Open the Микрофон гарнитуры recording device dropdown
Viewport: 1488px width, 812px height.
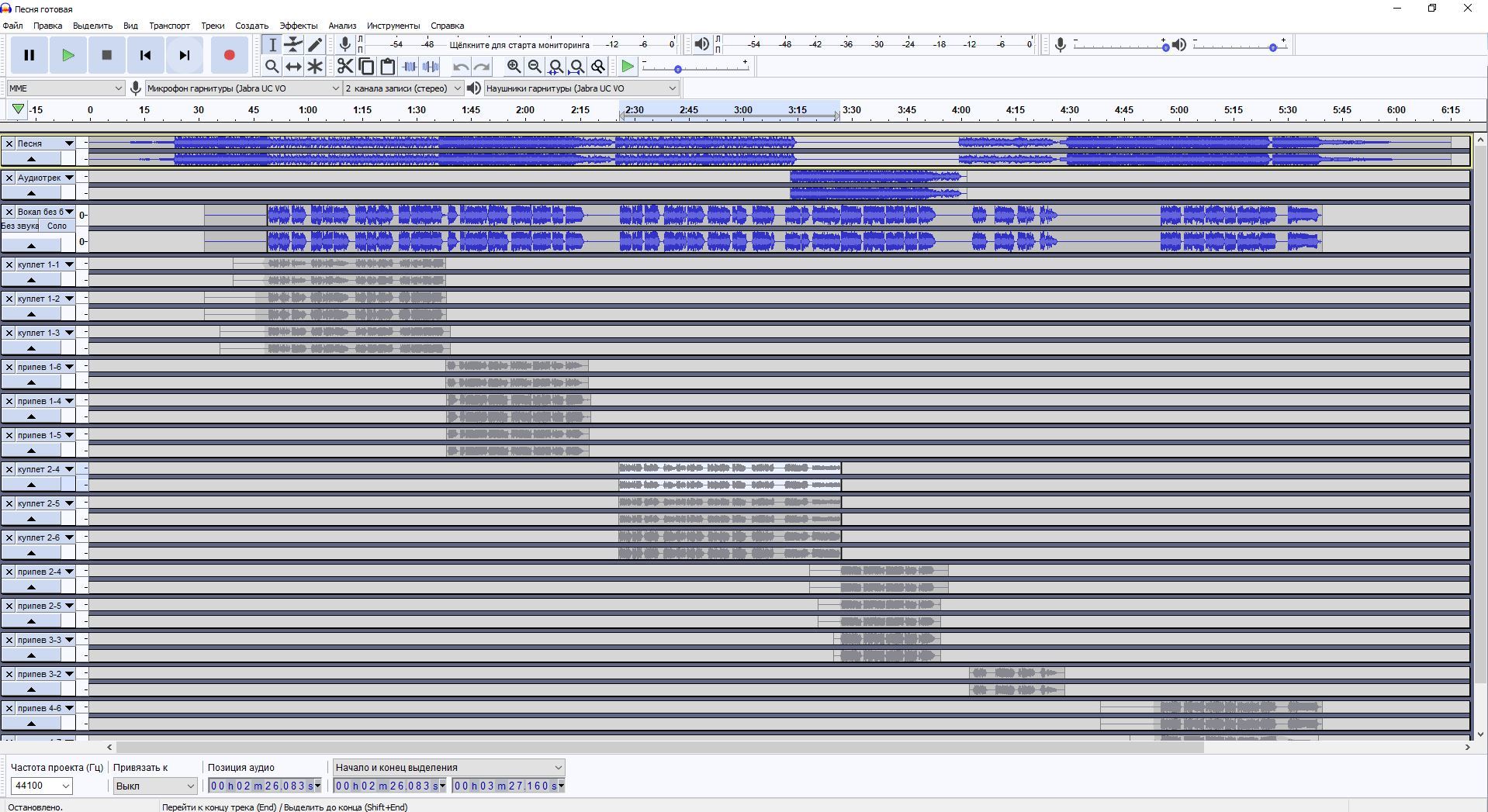coord(244,88)
